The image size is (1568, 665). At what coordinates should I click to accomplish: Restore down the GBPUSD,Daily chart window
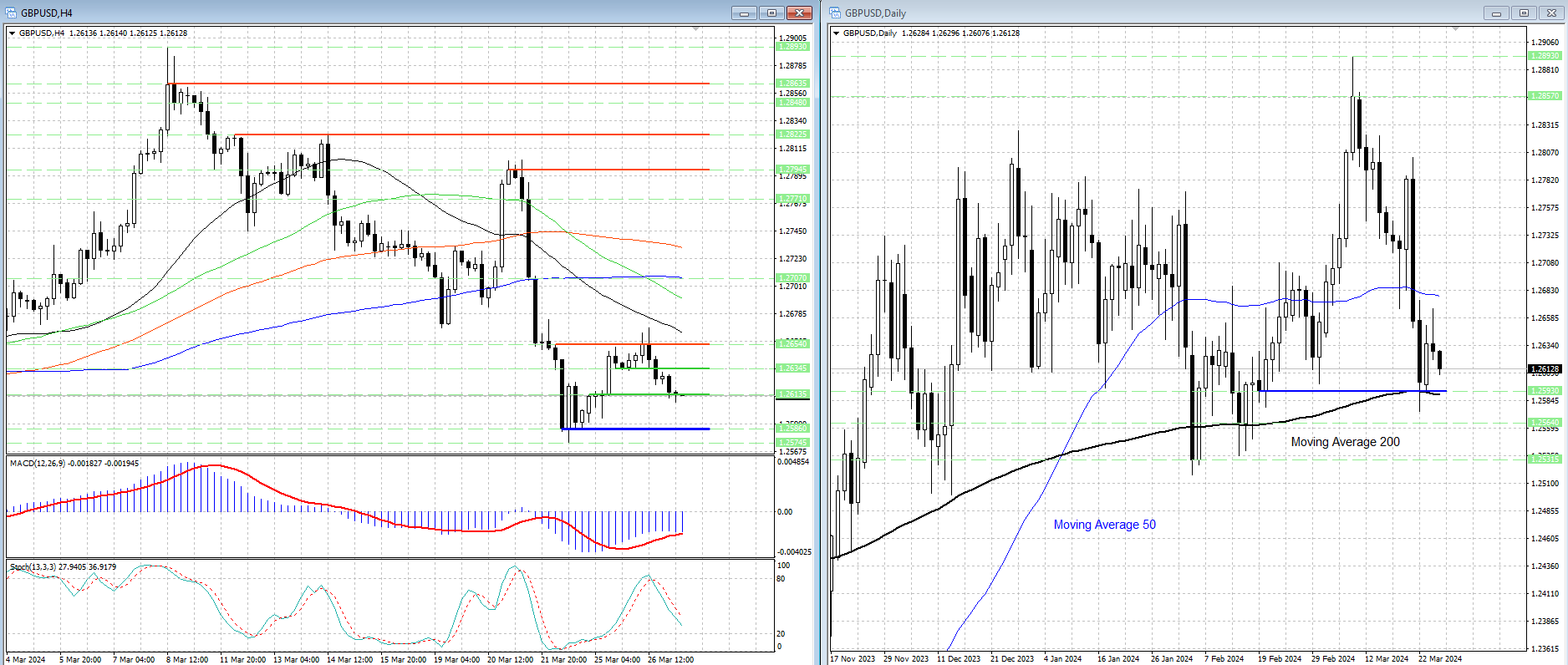tap(1524, 13)
